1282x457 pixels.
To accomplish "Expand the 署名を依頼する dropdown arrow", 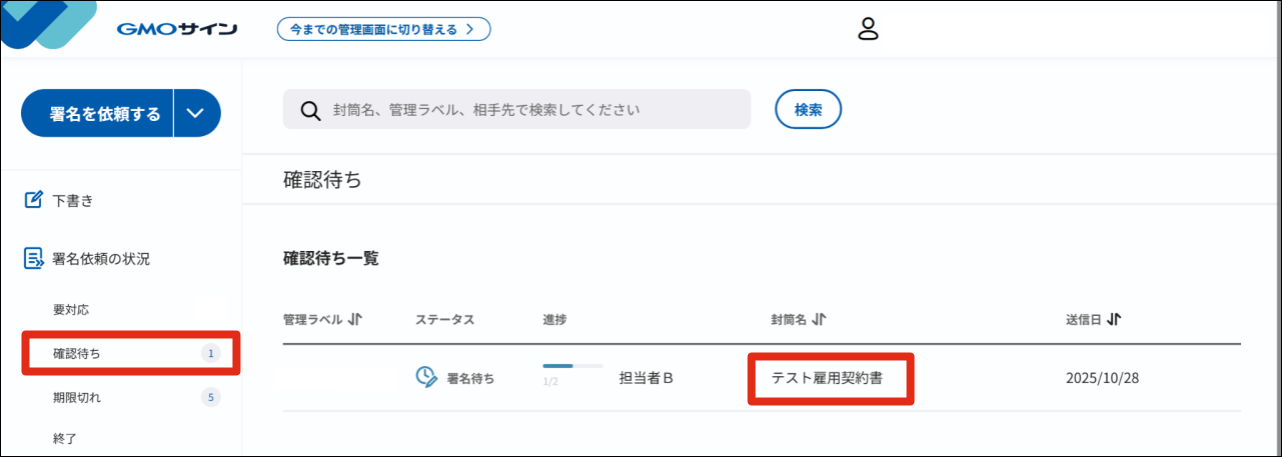I will (196, 113).
